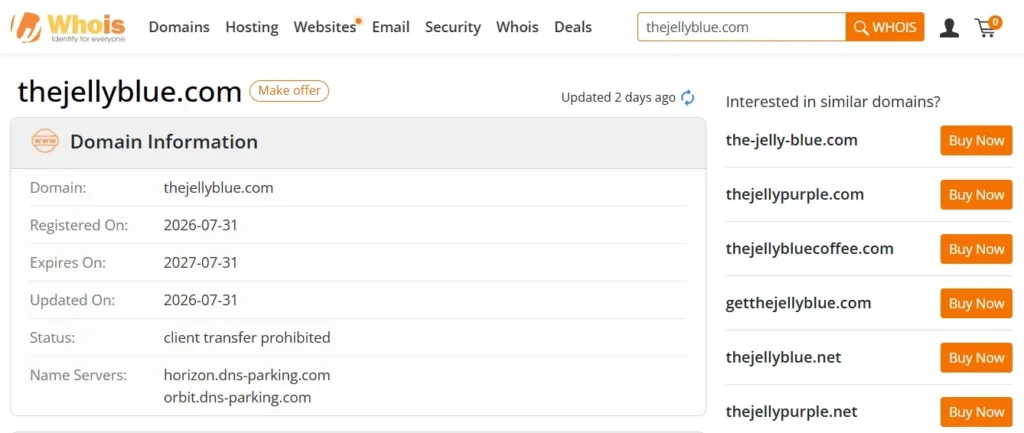Open the Hosting menu

(x=251, y=27)
